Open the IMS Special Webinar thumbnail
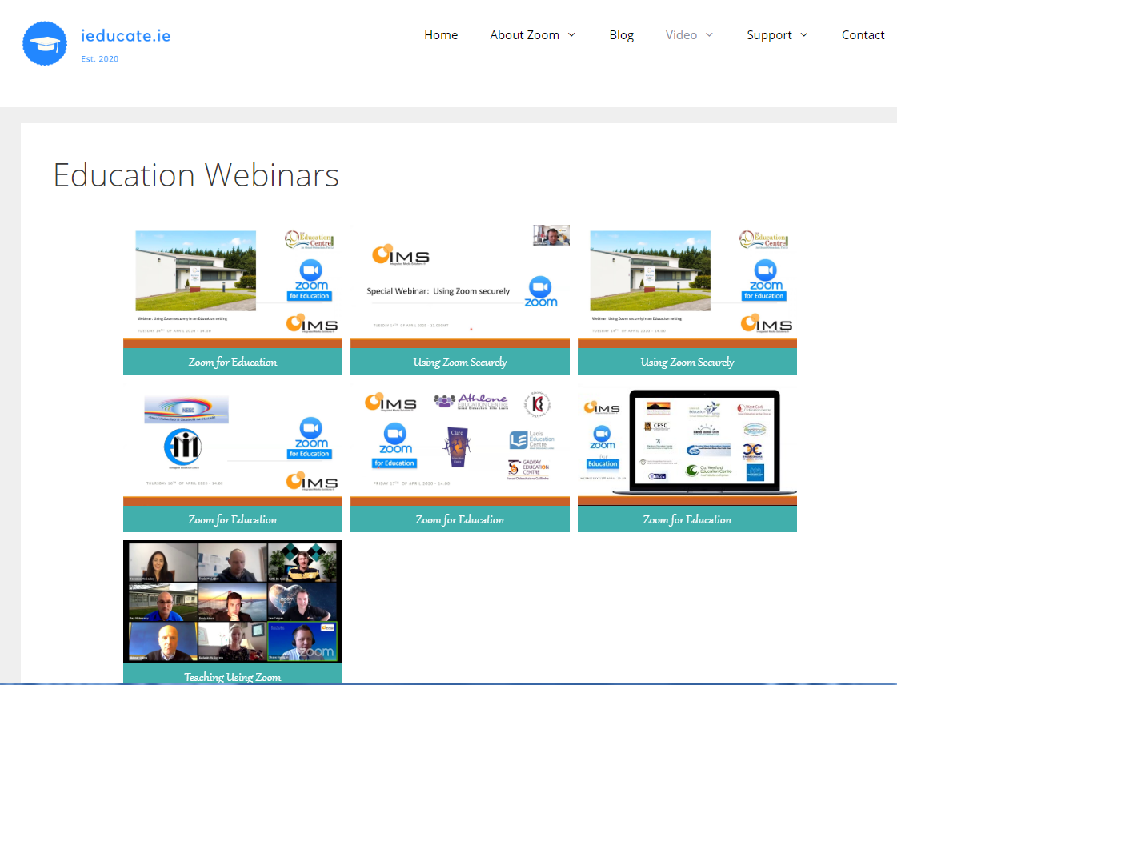 [x=459, y=282]
